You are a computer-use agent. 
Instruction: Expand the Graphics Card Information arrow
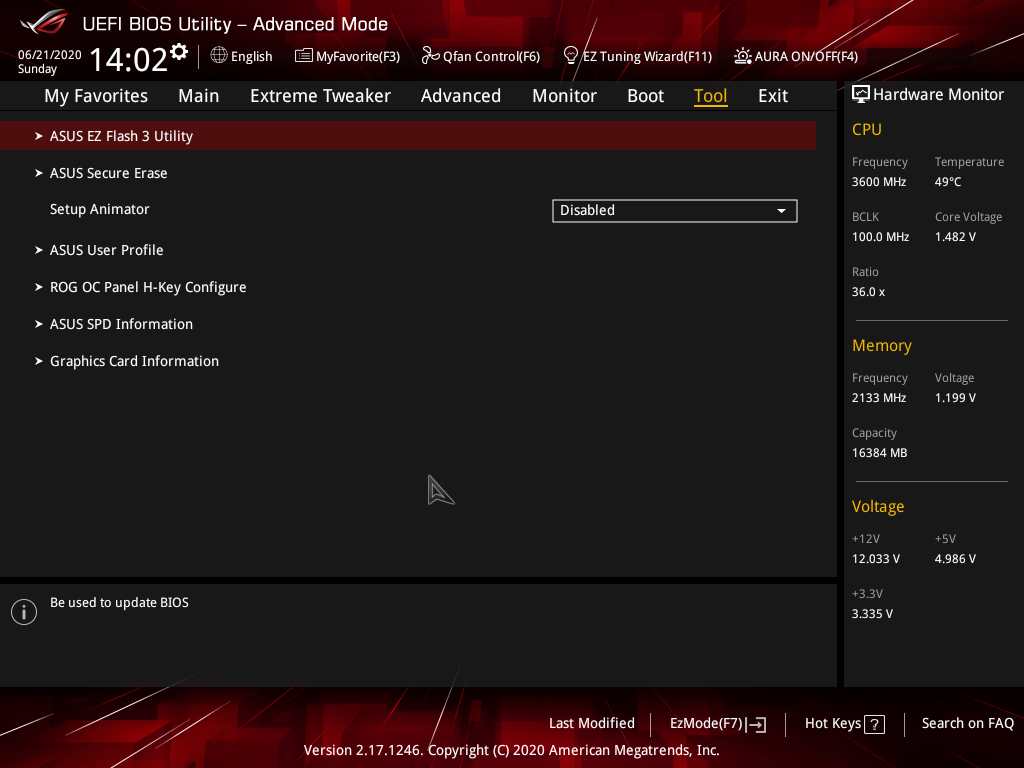39,361
